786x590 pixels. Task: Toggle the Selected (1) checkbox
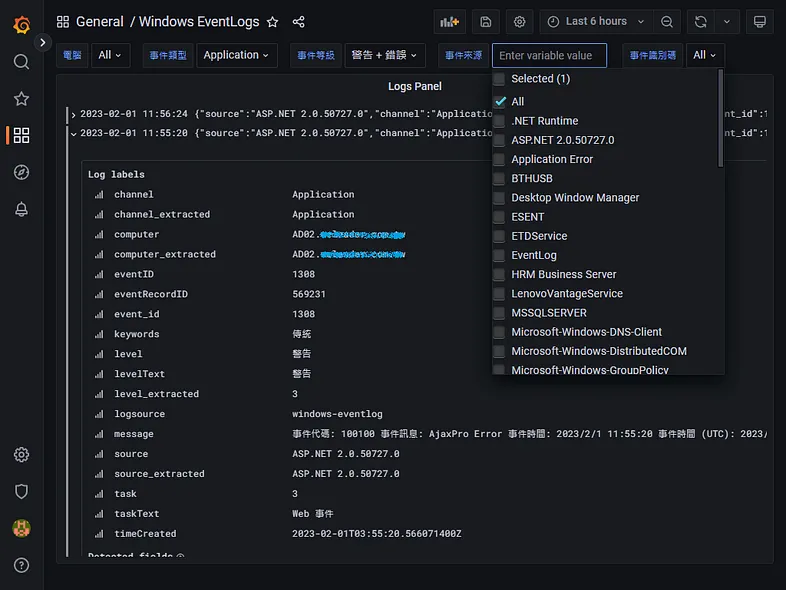point(499,79)
